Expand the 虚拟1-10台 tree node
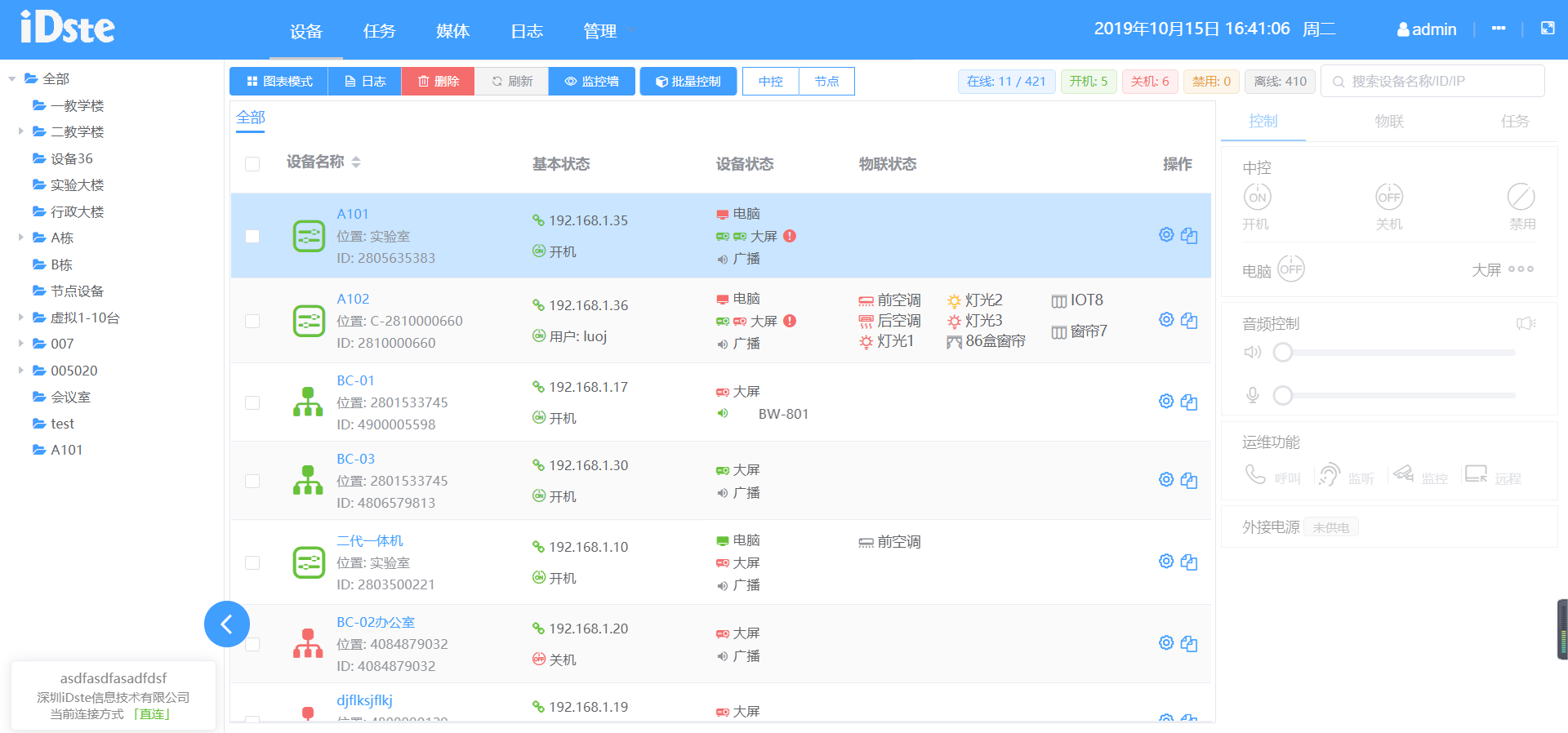The height and width of the screenshot is (733, 1568). [20, 318]
